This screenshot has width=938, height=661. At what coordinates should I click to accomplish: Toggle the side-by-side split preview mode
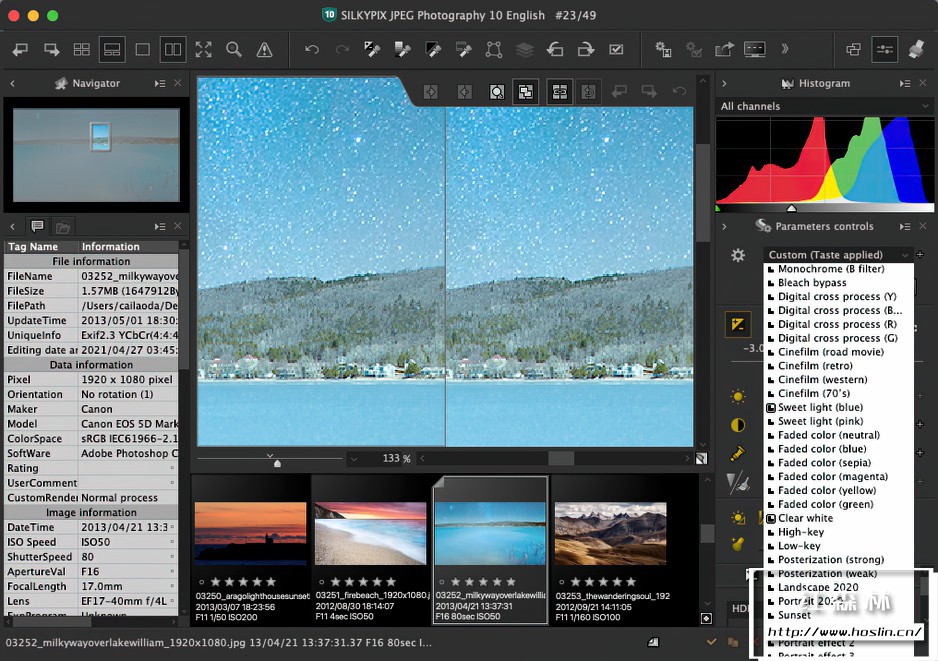point(173,49)
